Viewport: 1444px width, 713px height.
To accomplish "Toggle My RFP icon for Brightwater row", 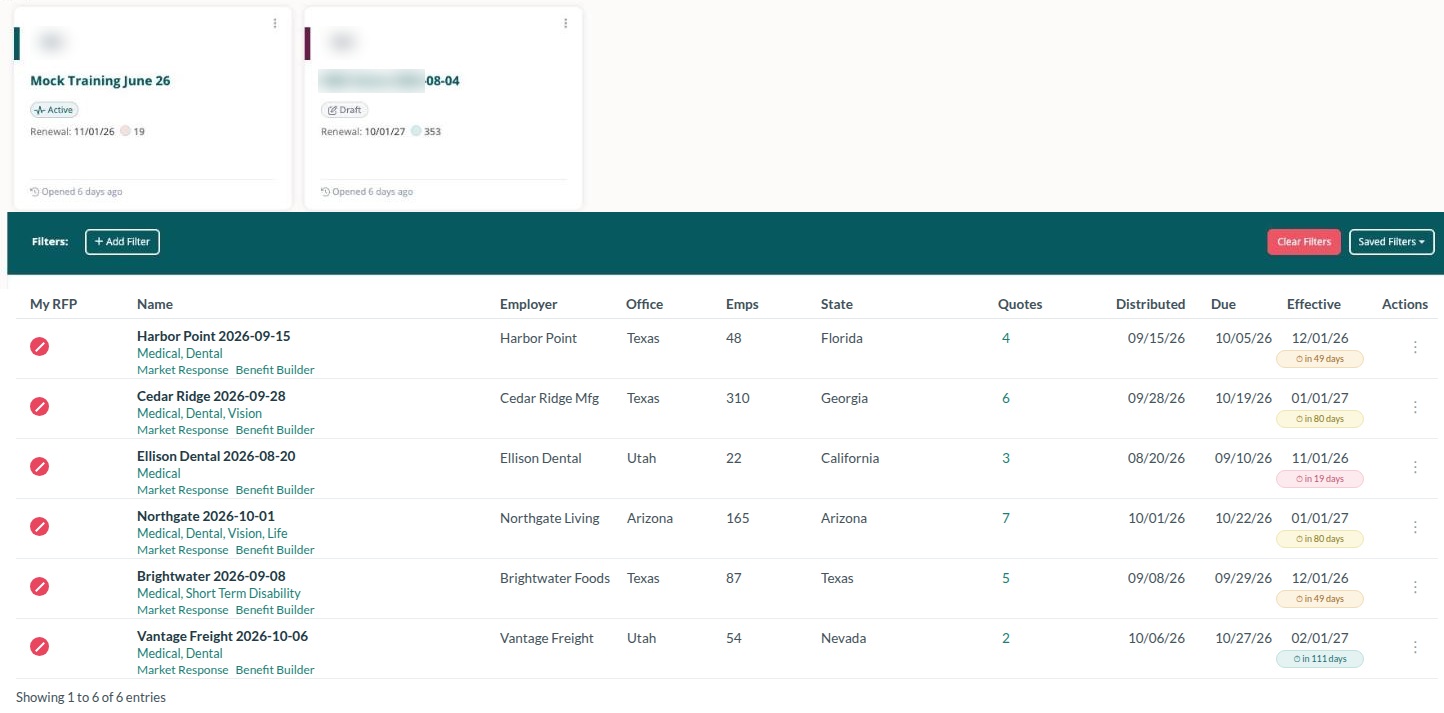I will coord(39,586).
